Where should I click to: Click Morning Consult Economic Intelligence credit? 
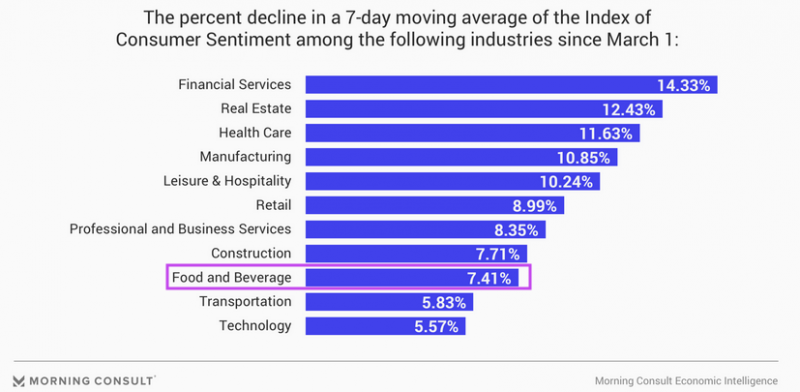click(x=686, y=381)
